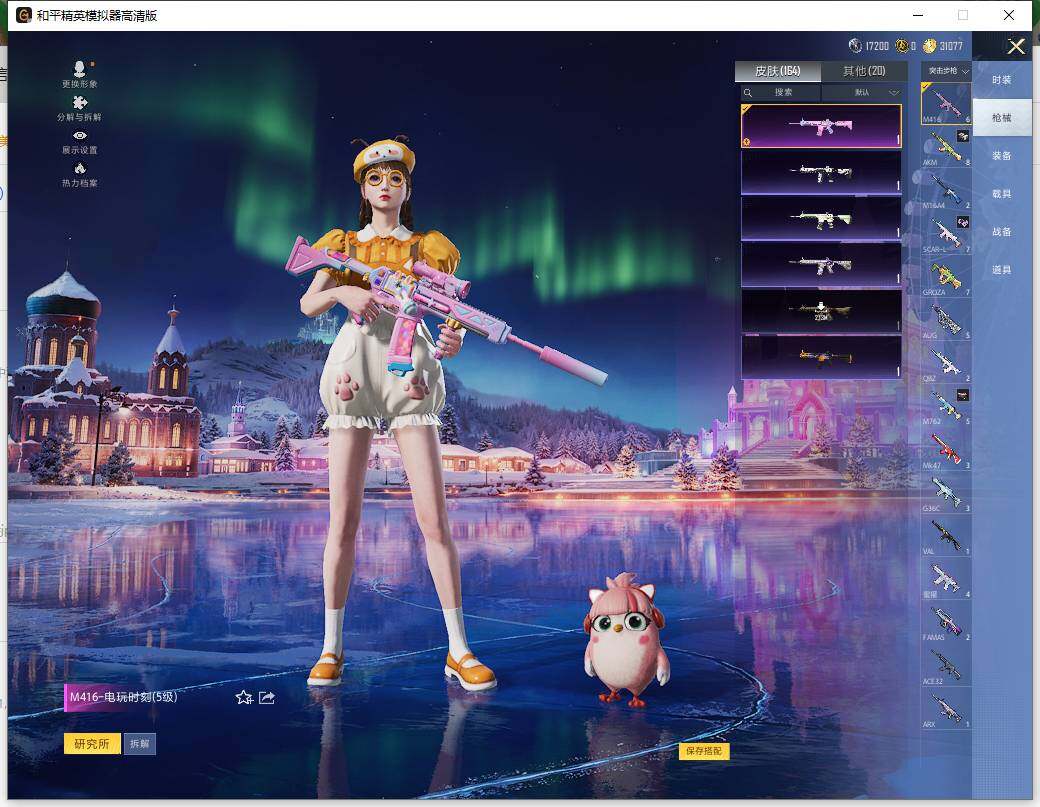Choose the AKM weapon in the list
Screen dimensions: 1040x807
click(946, 147)
